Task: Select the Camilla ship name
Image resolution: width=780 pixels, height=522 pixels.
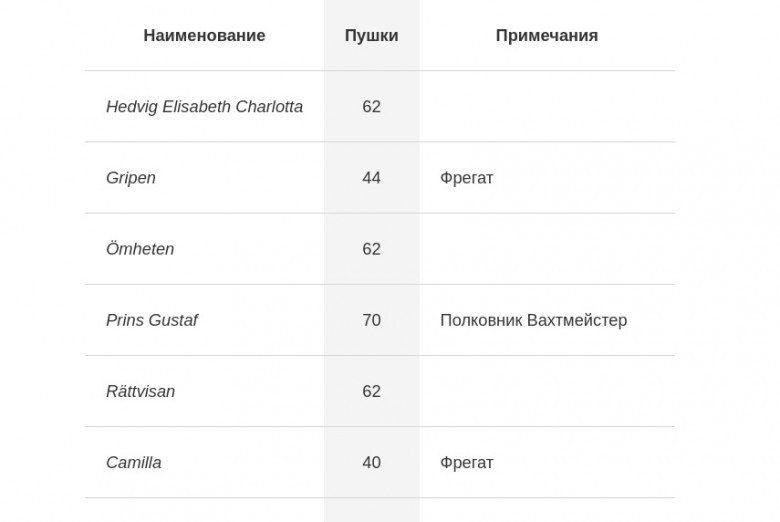Action: 133,462
